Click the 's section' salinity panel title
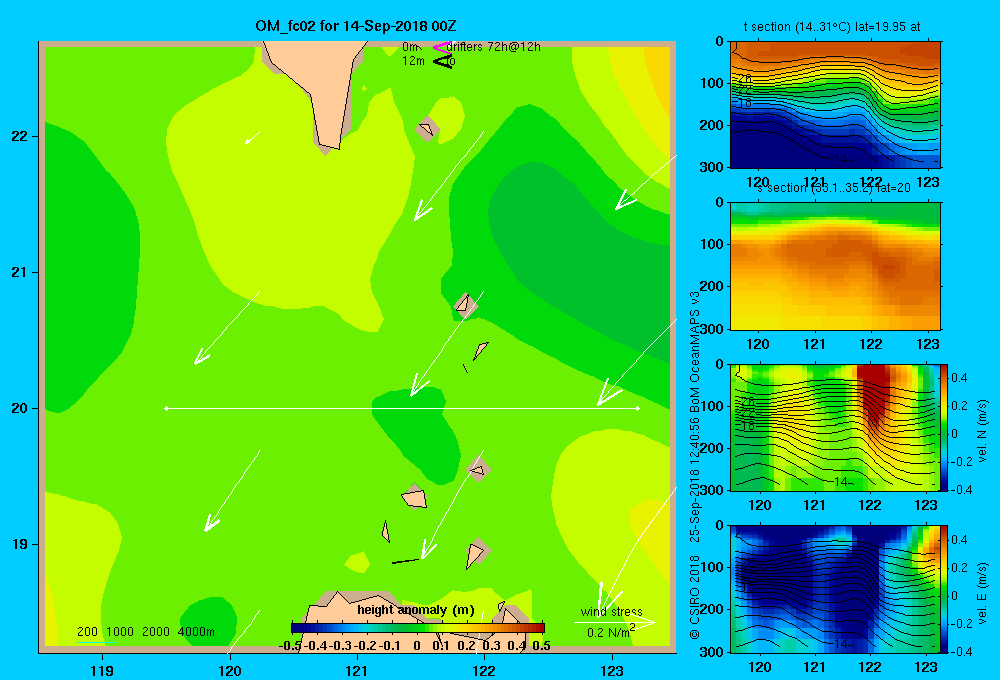Screen dimensions: 1000x680 point(833,188)
